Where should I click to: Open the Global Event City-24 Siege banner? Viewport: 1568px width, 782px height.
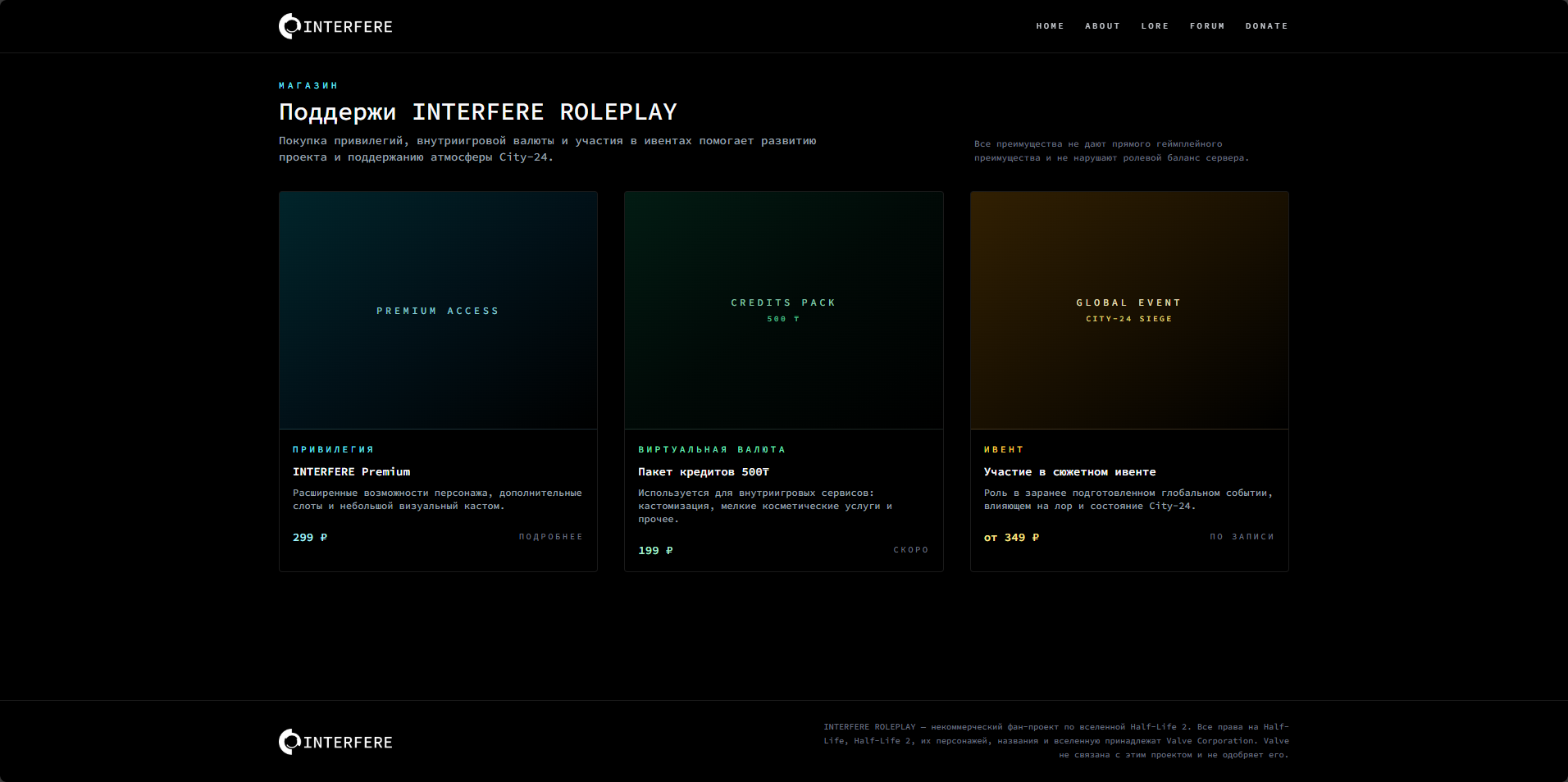pos(1128,310)
